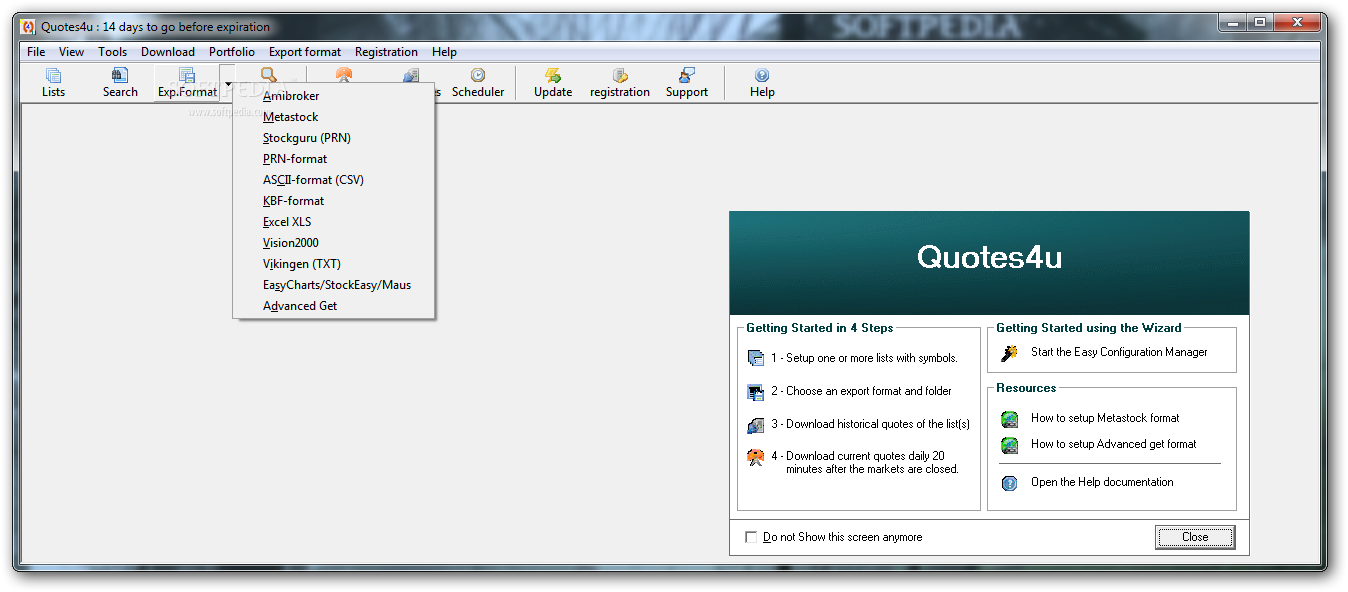This screenshot has height=592, width=1348.
Task: Open the Portfolio menu
Action: click(232, 52)
